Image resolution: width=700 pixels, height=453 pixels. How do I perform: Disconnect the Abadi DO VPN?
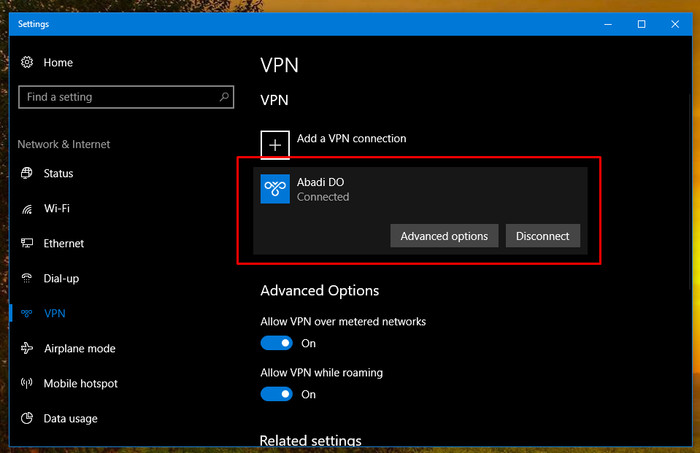(x=543, y=236)
